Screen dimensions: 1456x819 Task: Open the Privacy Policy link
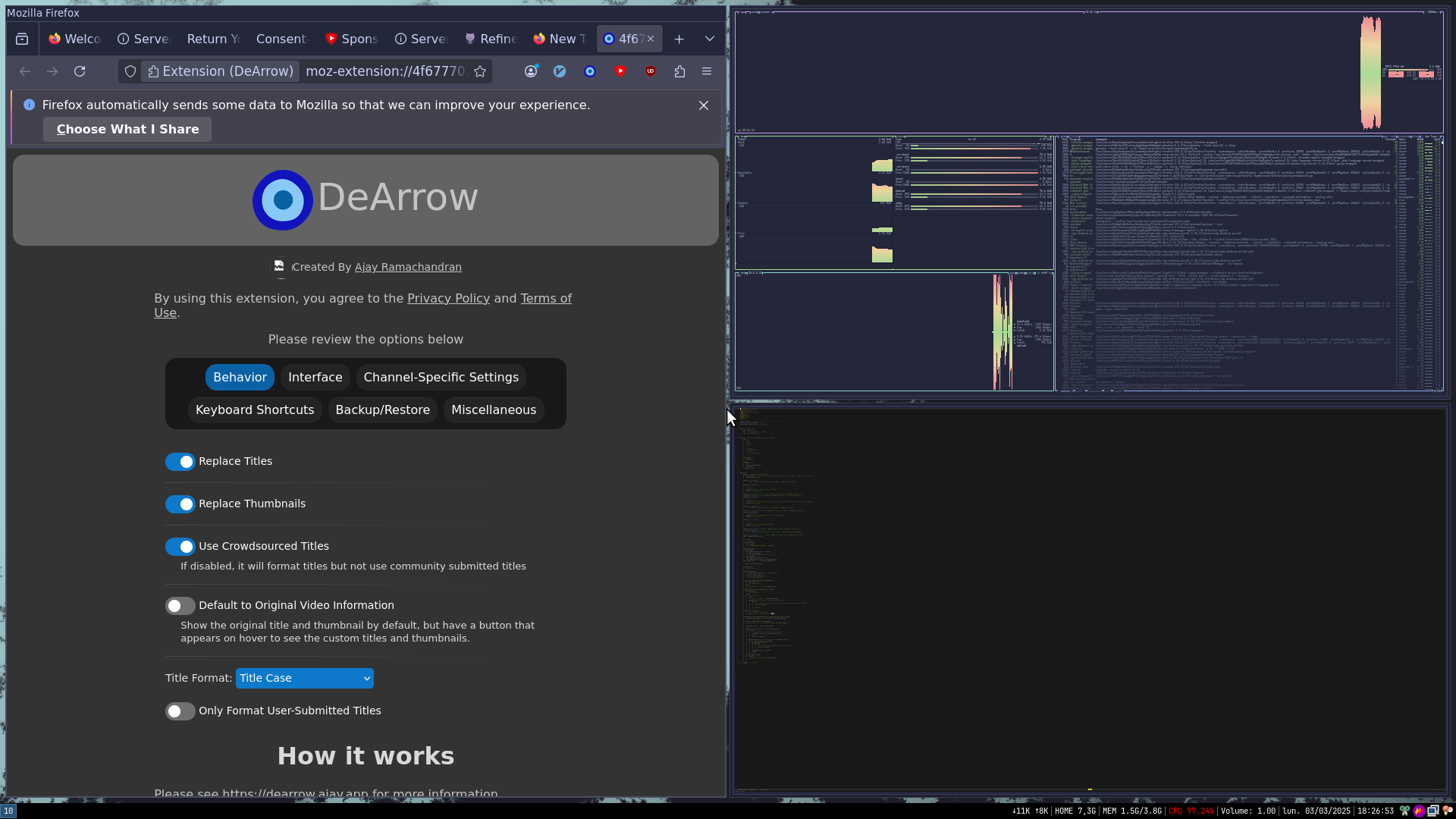click(448, 298)
